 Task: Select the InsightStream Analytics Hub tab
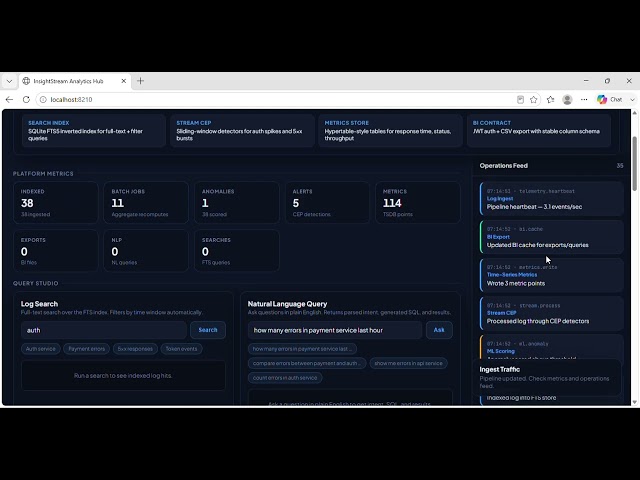coord(75,81)
